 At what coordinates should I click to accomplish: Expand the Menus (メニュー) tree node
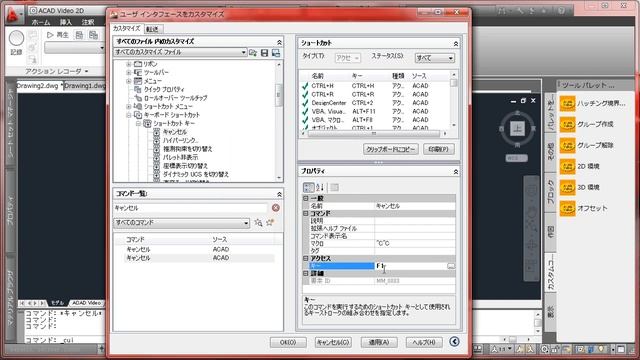point(129,81)
